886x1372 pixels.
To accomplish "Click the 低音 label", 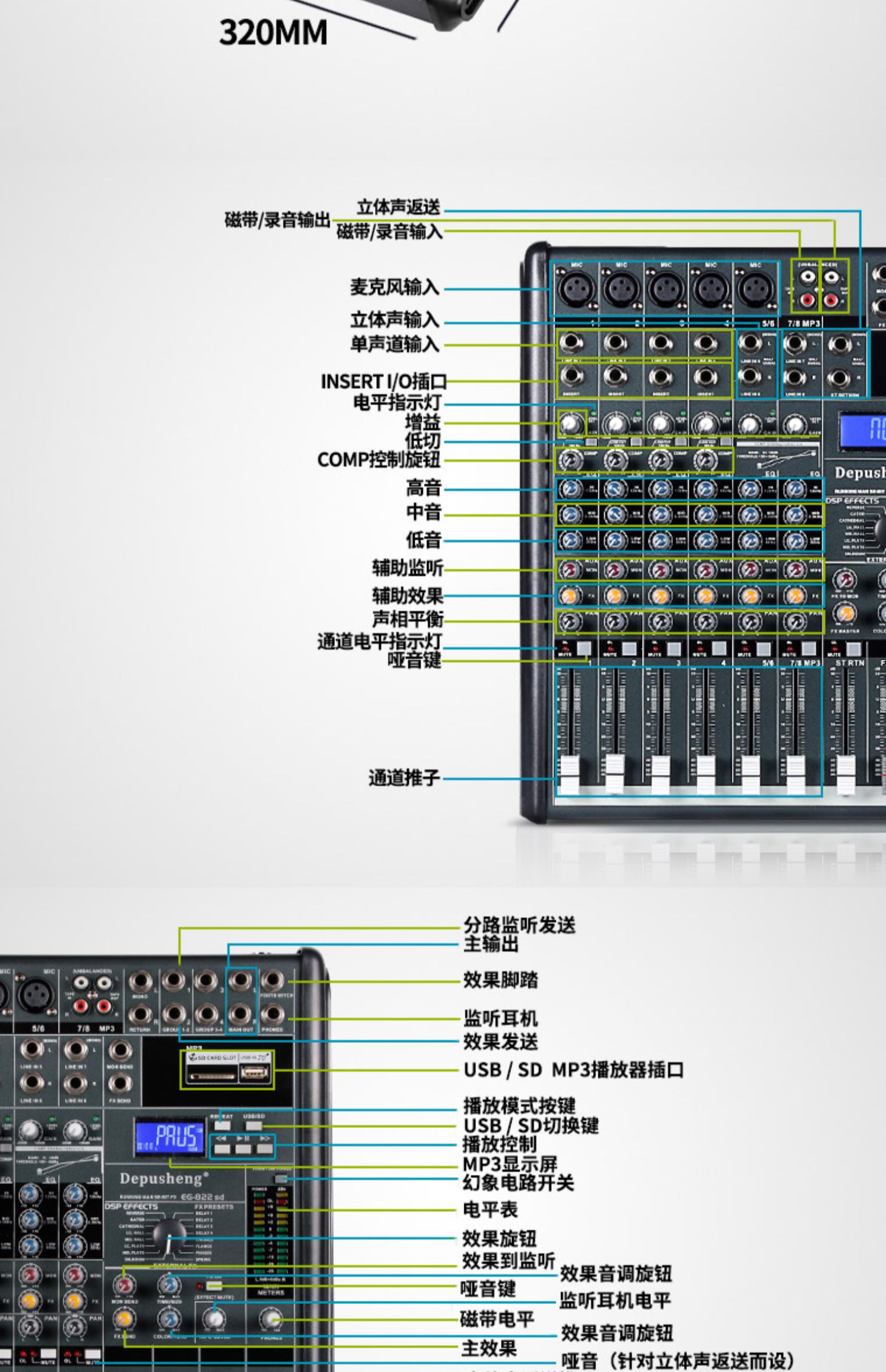I will click(424, 540).
